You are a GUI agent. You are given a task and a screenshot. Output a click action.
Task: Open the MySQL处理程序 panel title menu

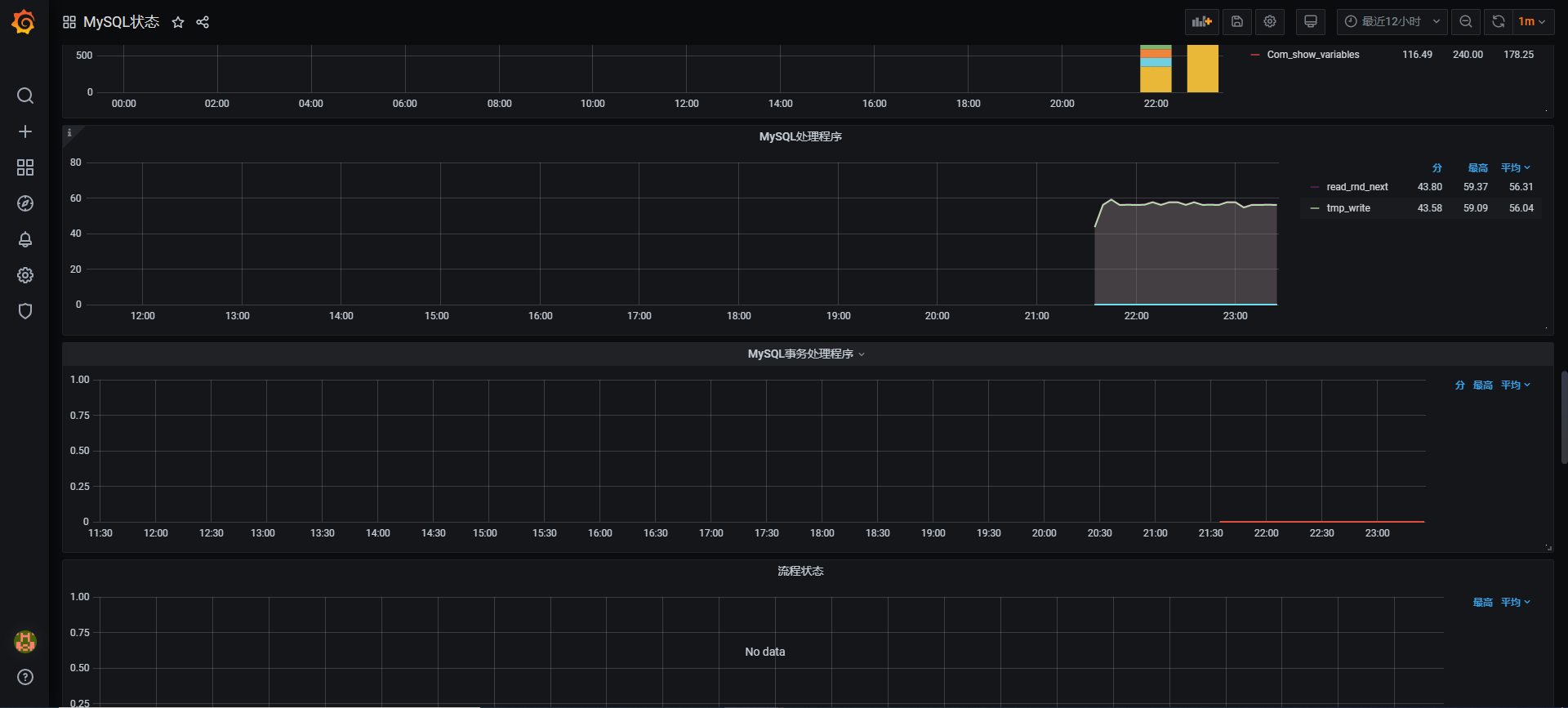(800, 136)
